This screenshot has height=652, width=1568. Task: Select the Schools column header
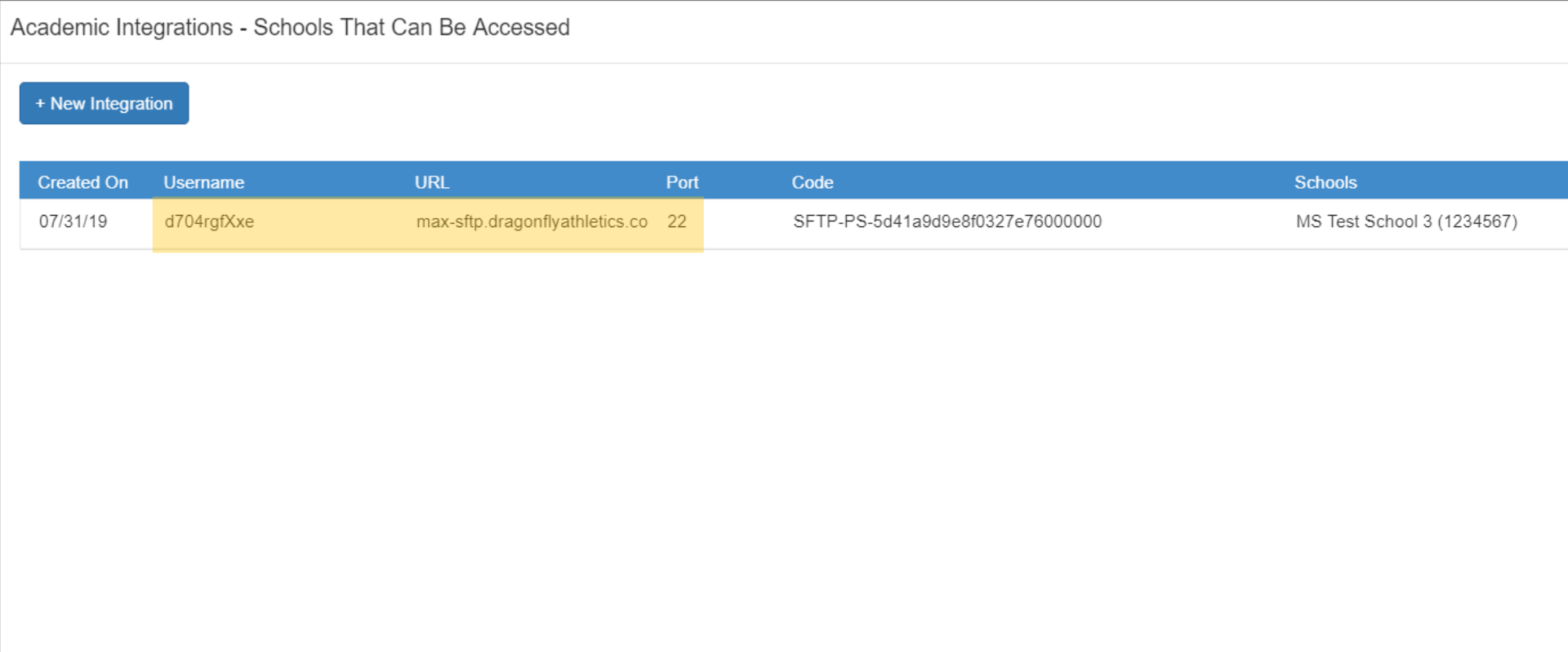1325,182
